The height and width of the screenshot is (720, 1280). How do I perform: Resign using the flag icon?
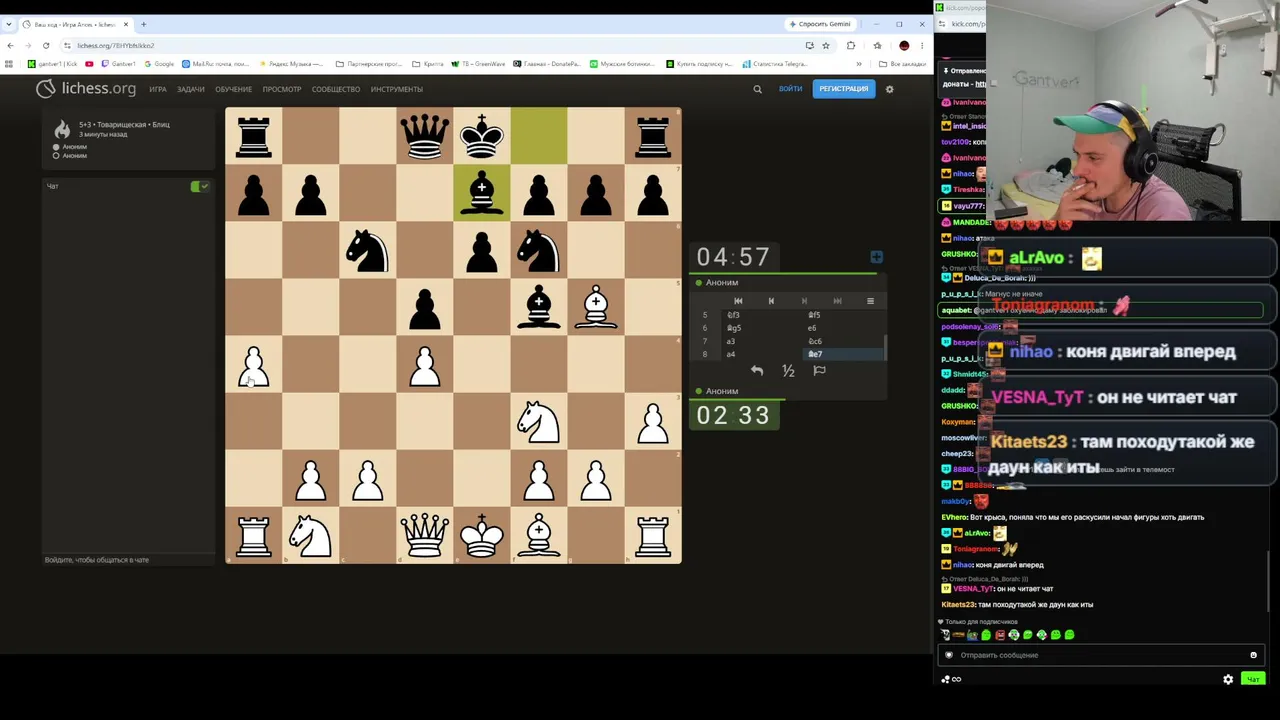819,371
